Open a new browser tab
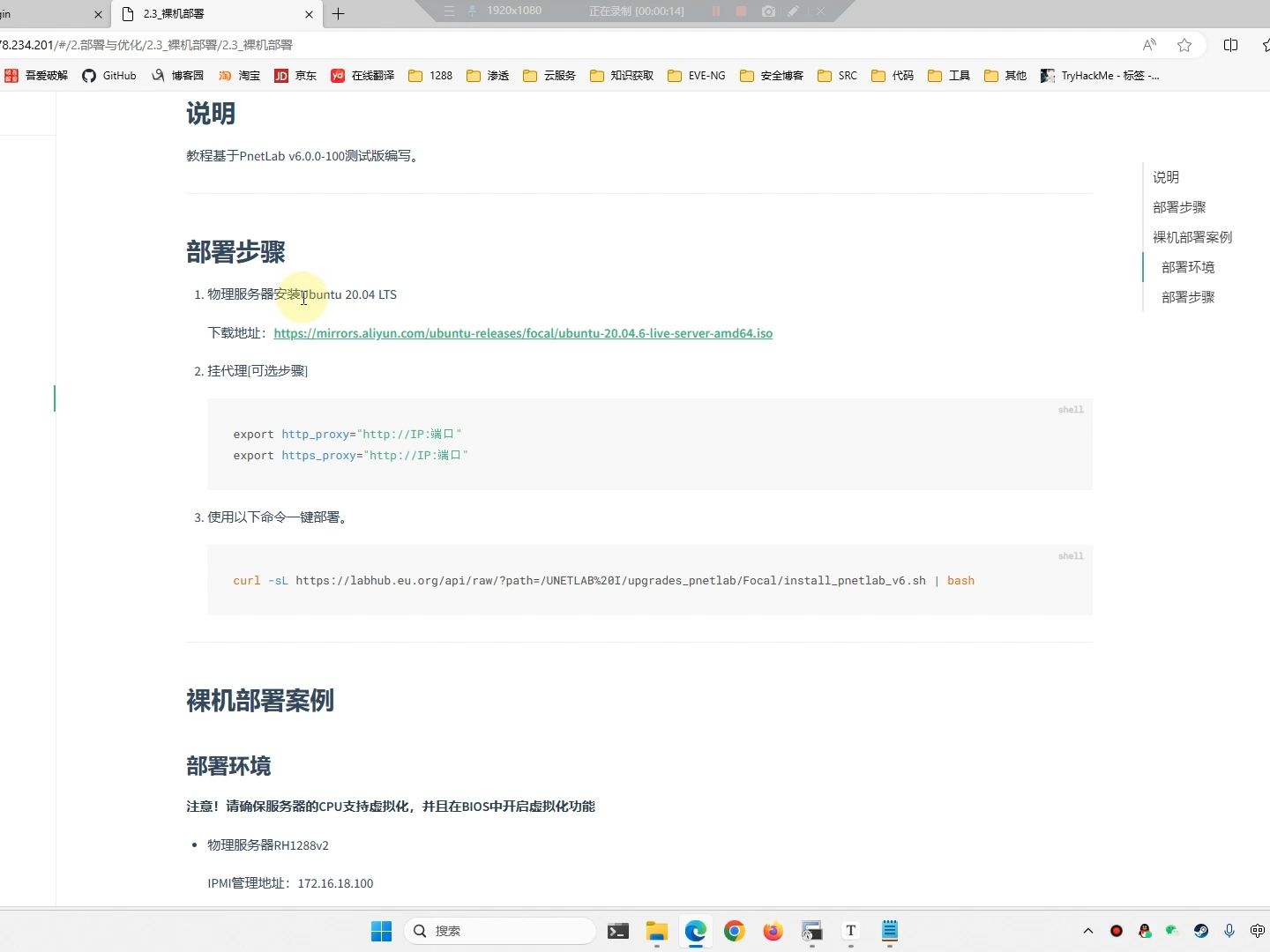The width and height of the screenshot is (1270, 952). coord(338,14)
